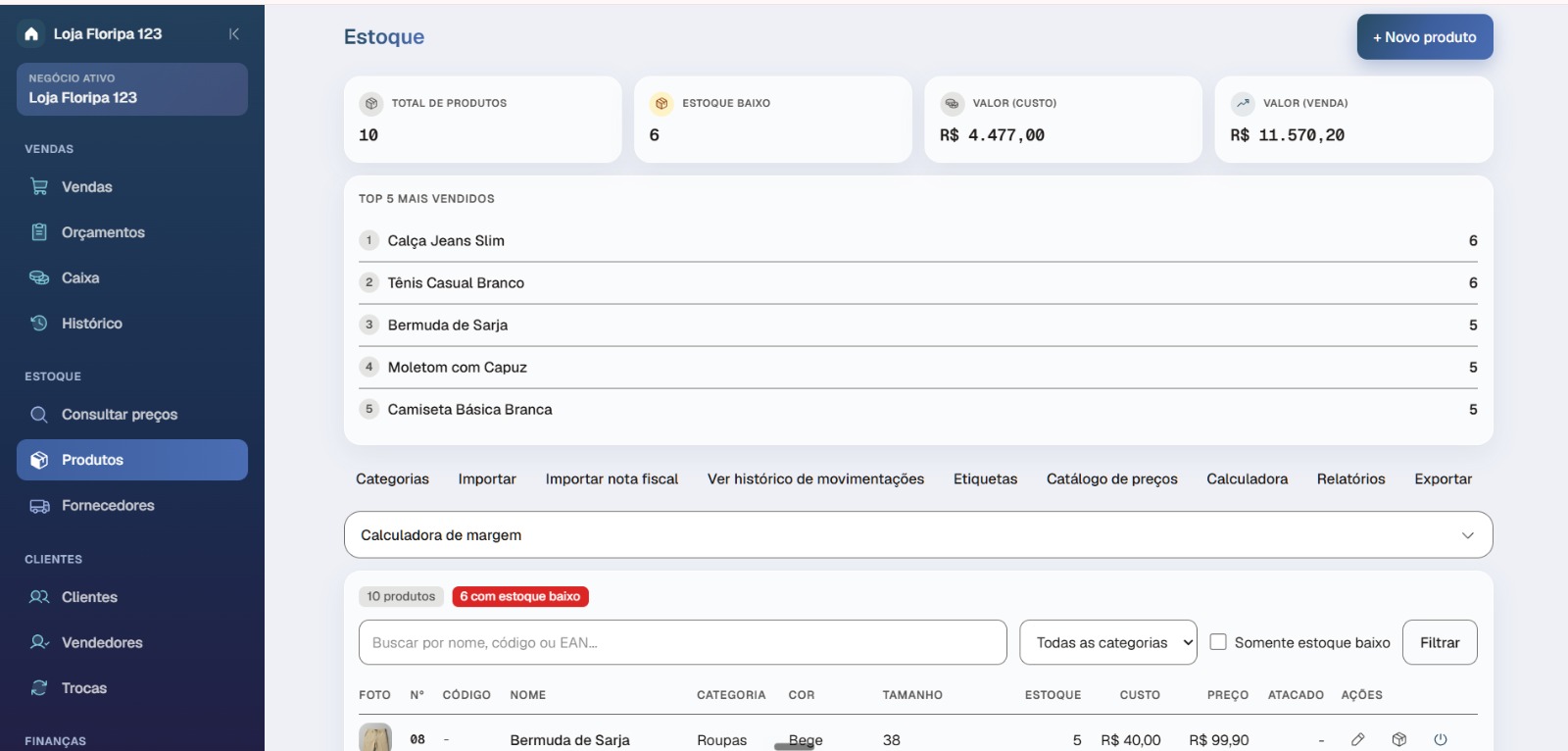Open Ver histórico de movimentações
This screenshot has height=751, width=1568.
point(815,478)
